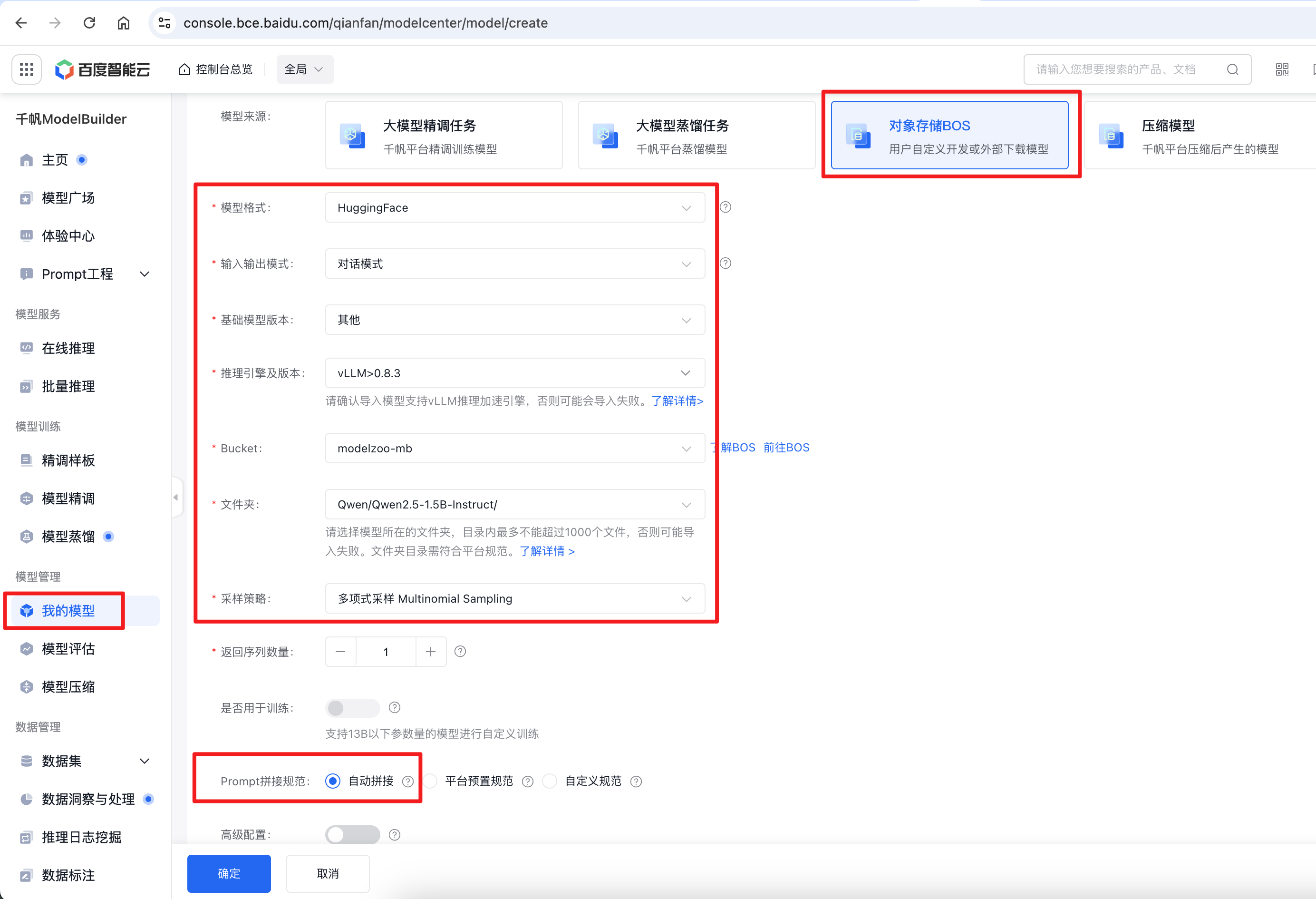This screenshot has width=1316, height=899.
Task: Go to 控制台总览
Action: 216,69
